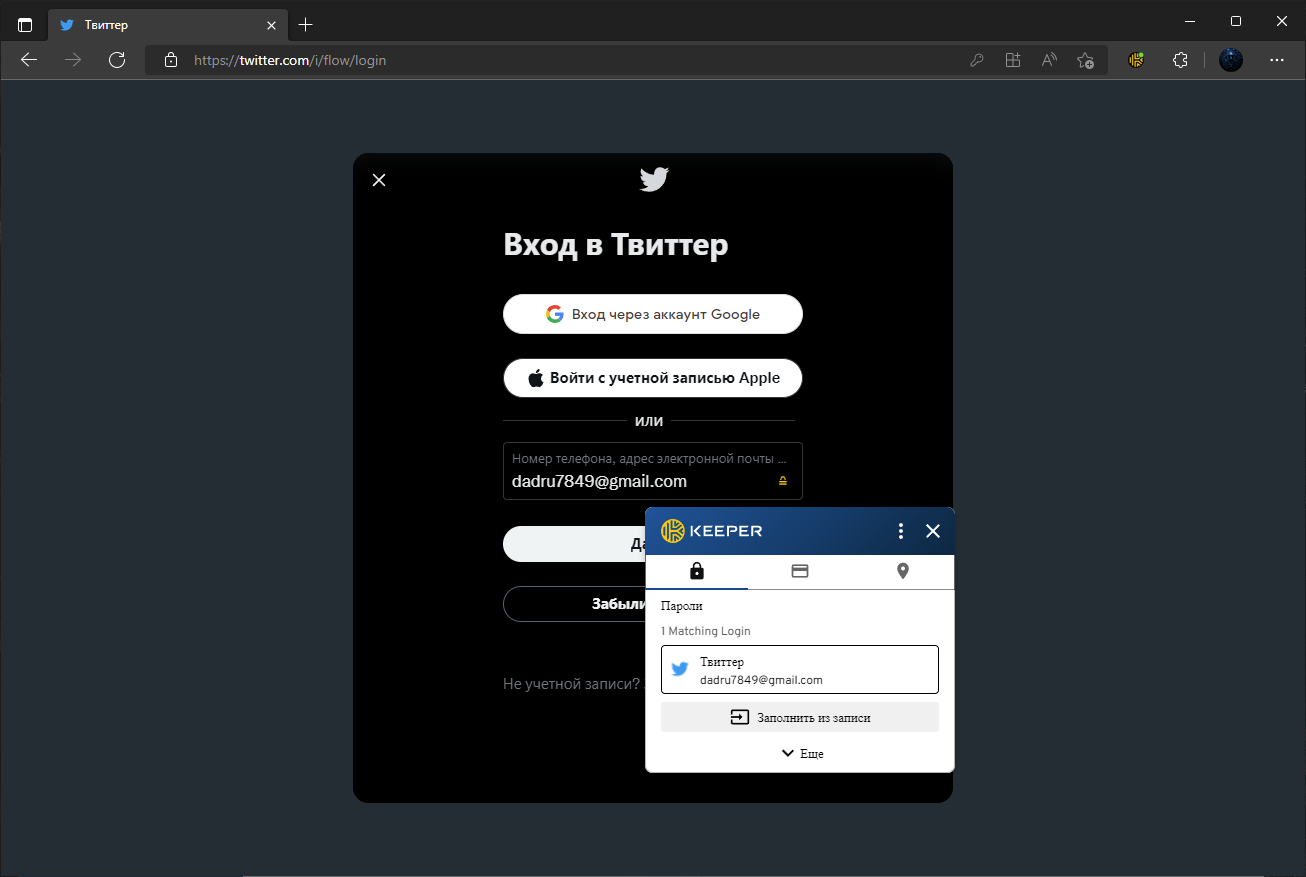Close the Keeper popup
Screen dimensions: 1306x877
pyautogui.click(x=933, y=531)
